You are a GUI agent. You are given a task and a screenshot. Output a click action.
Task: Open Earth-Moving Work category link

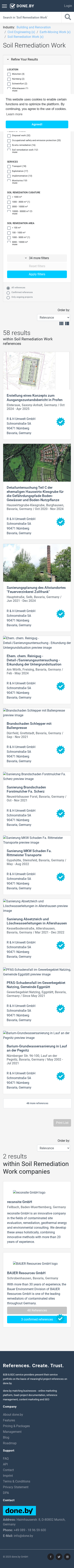coord(54,32)
